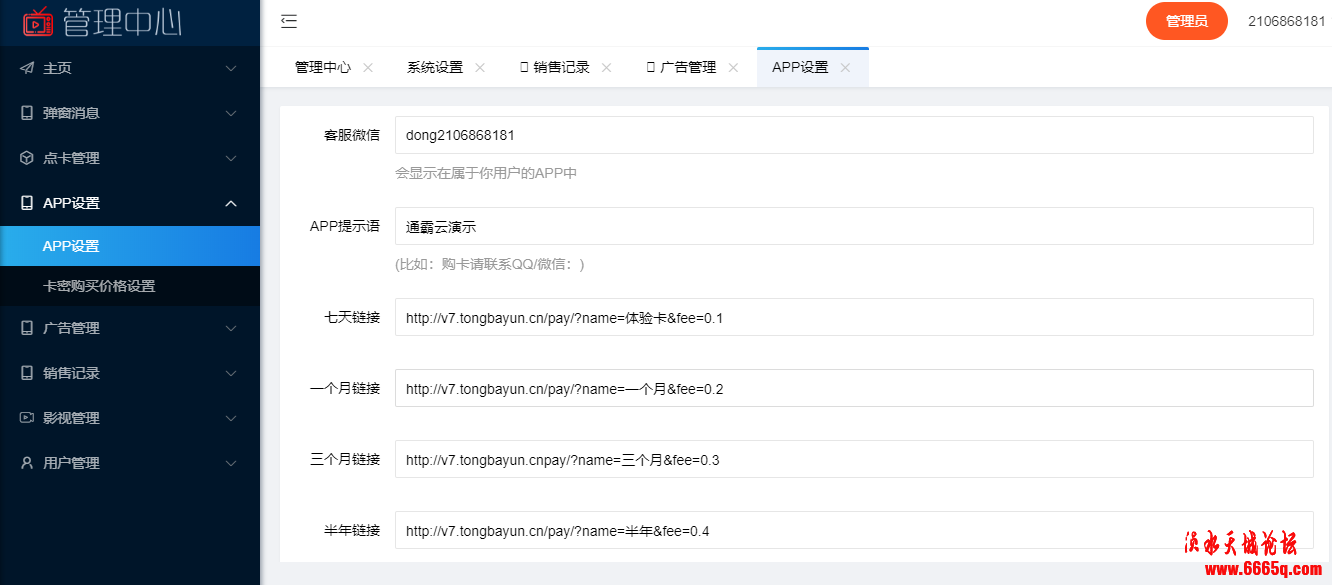This screenshot has height=585, width=1332.
Task: Focus the 一个月链接 input field
Action: (854, 388)
